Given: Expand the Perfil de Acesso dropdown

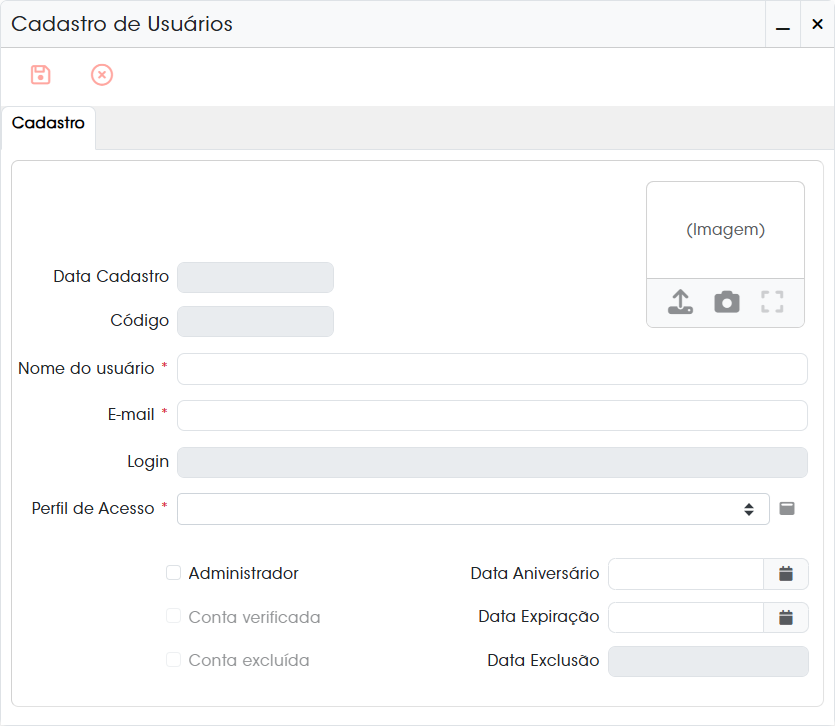Looking at the screenshot, I should click(x=473, y=509).
